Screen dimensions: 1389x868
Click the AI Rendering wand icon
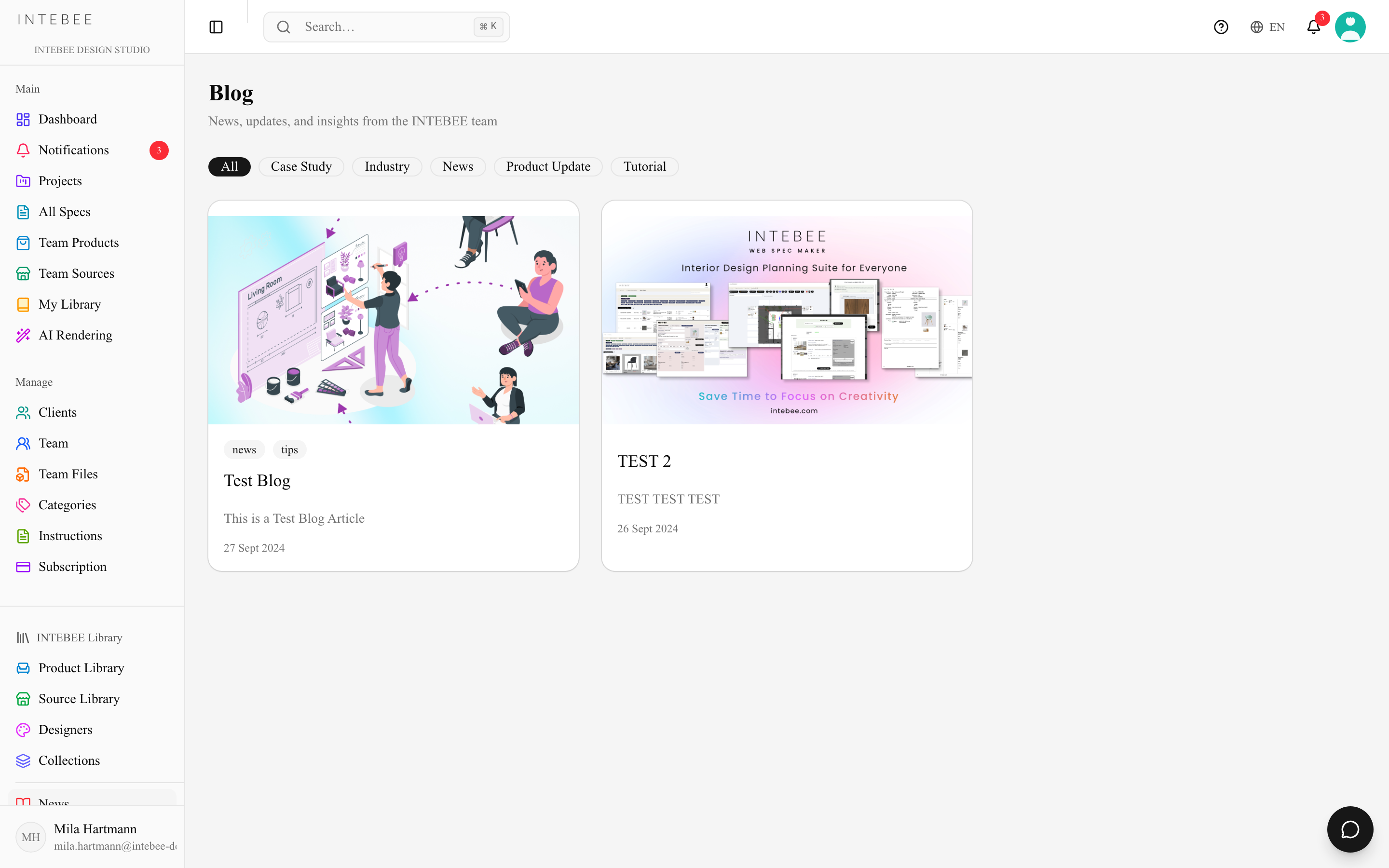coord(23,335)
